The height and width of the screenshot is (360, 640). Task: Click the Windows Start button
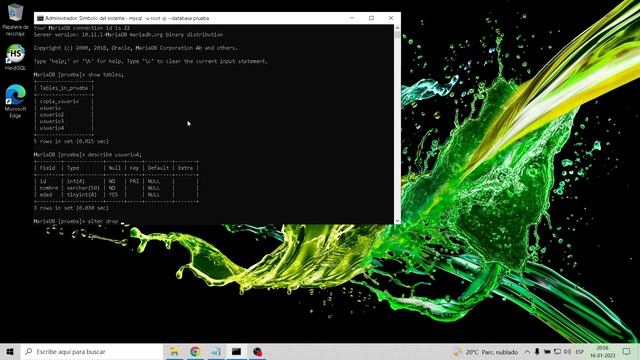10,351
